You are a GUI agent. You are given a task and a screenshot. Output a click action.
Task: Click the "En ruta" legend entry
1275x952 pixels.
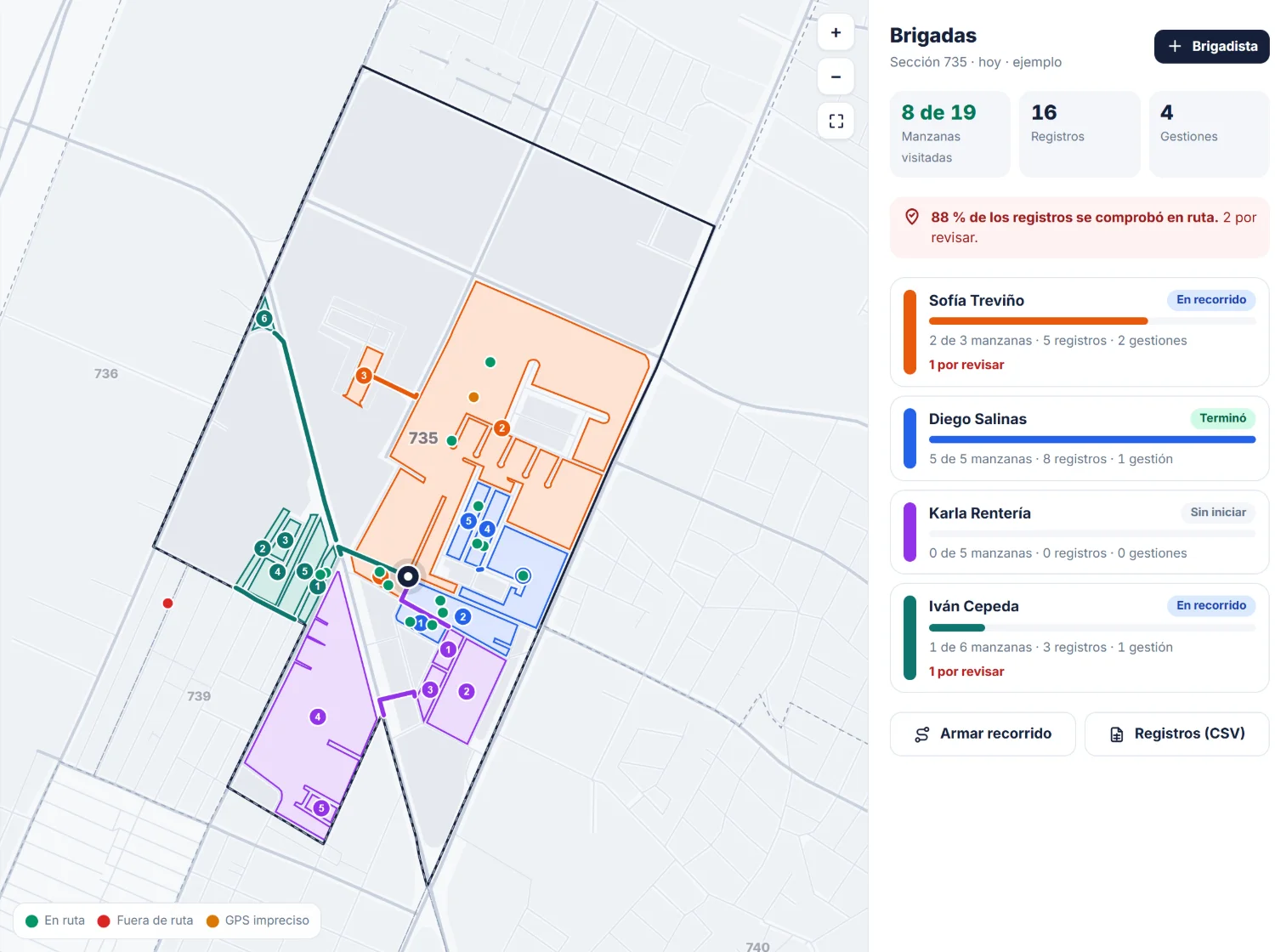pyautogui.click(x=55, y=921)
